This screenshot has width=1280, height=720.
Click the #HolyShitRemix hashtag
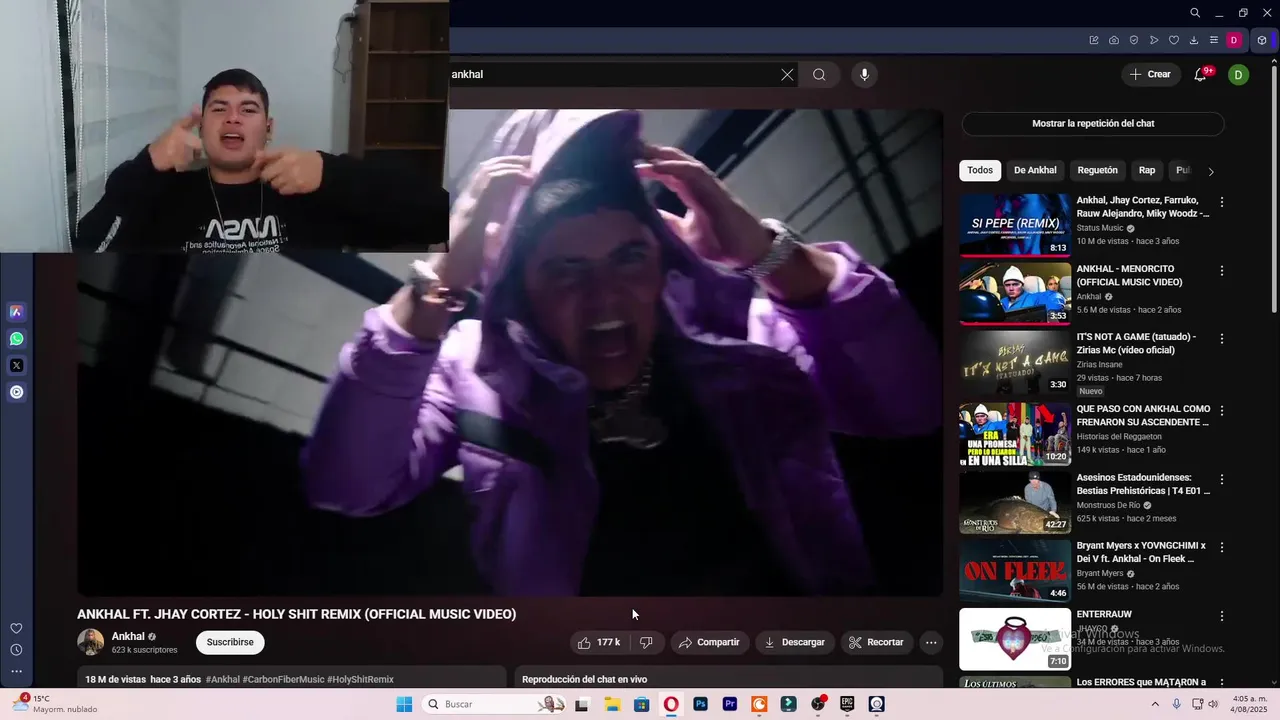pyautogui.click(x=360, y=680)
